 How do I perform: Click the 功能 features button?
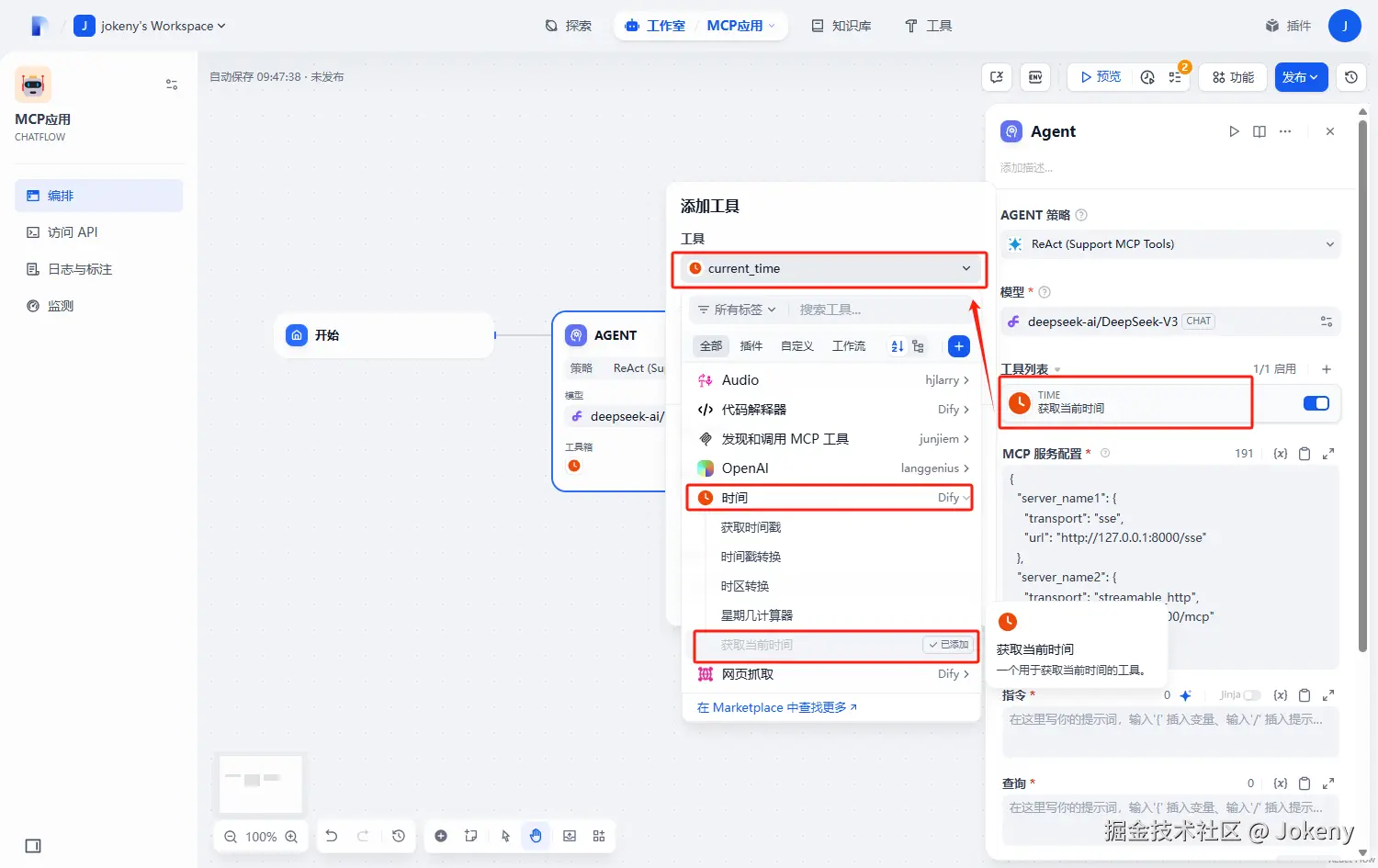[1233, 77]
